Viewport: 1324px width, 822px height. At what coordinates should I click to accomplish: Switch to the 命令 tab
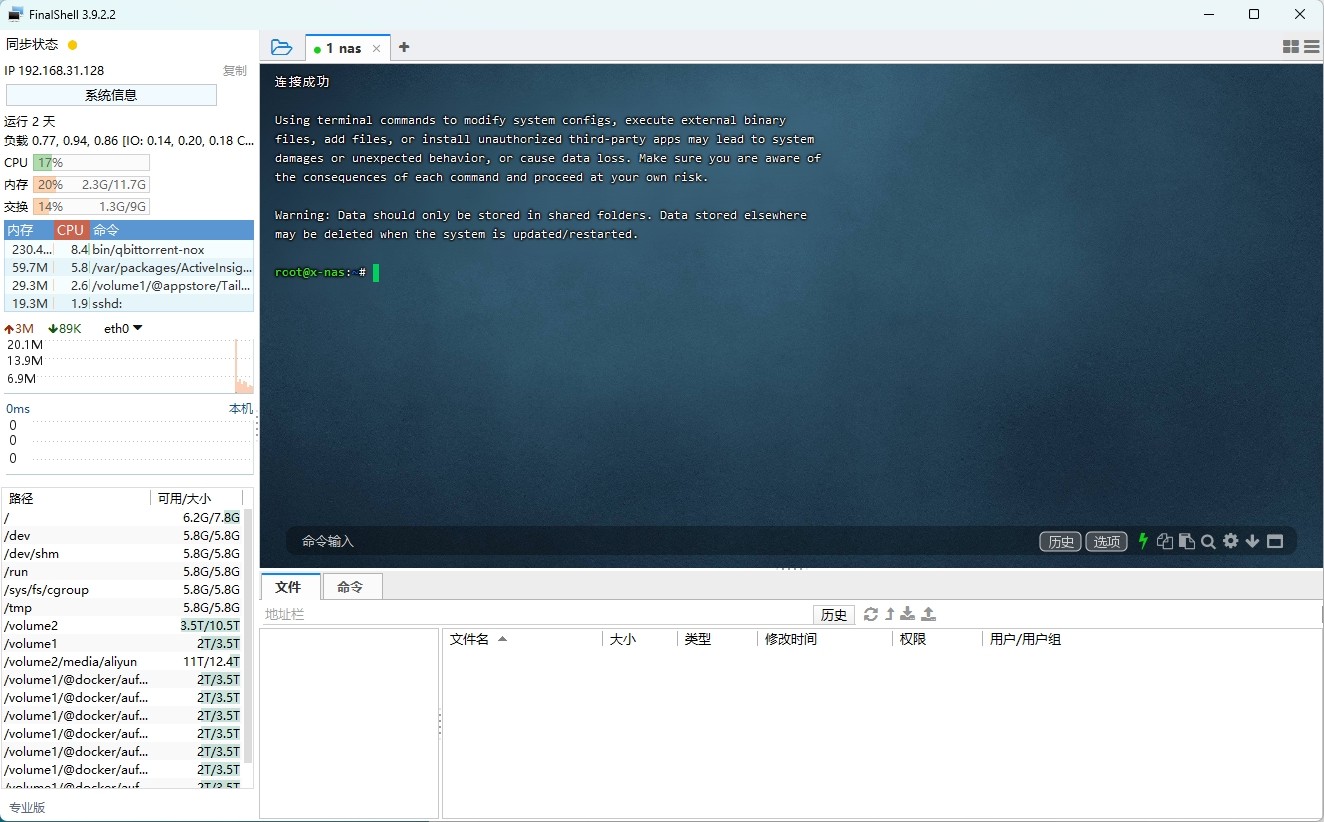(x=352, y=588)
